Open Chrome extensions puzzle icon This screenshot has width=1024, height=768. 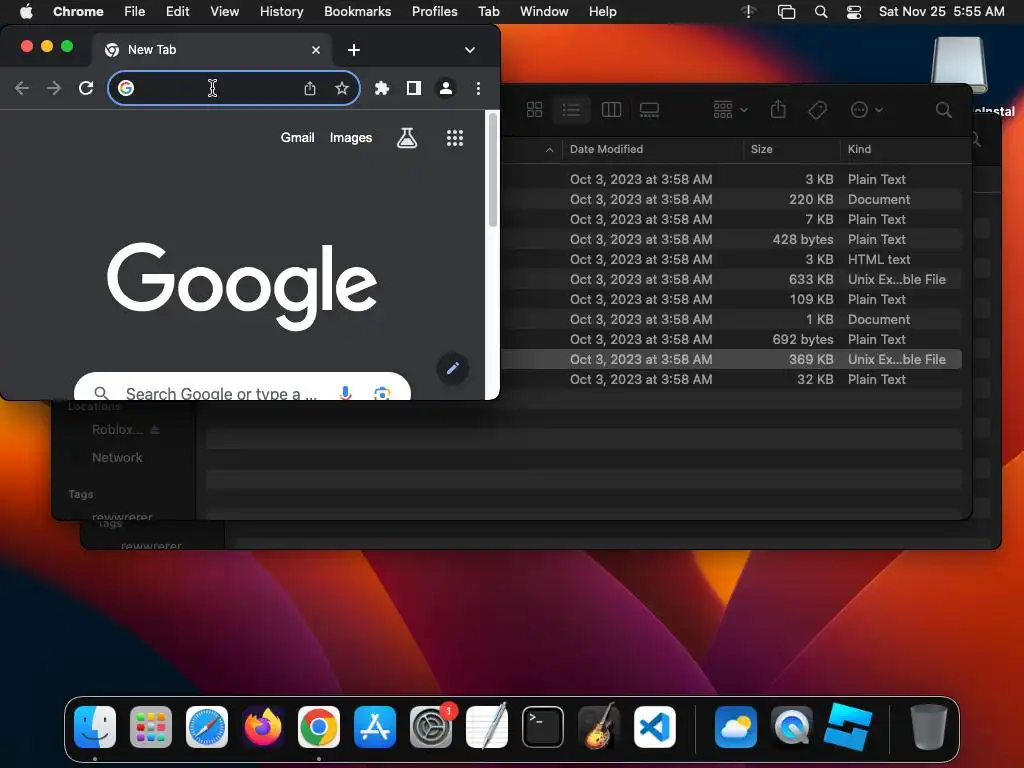pos(382,88)
